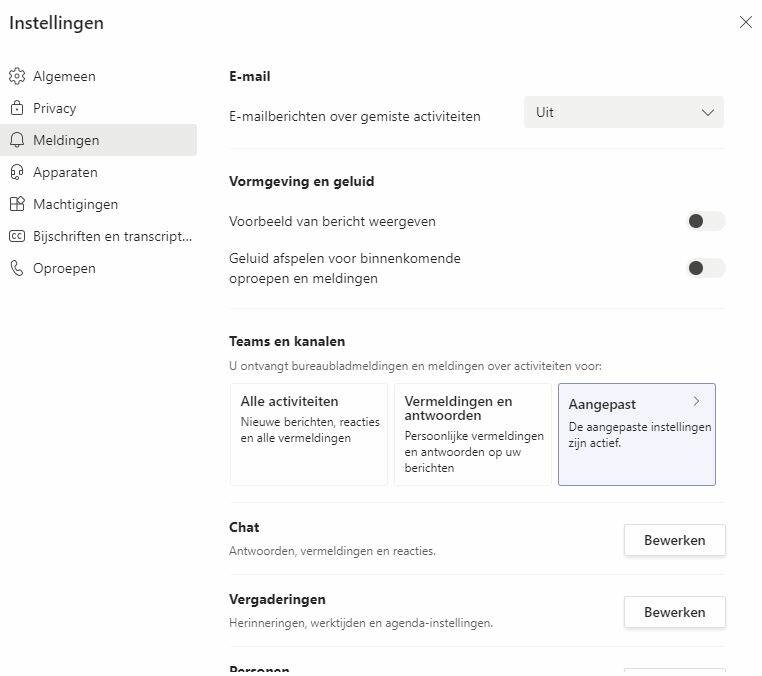
Task: Close the Instellingen dialog
Action: pyautogui.click(x=745, y=22)
